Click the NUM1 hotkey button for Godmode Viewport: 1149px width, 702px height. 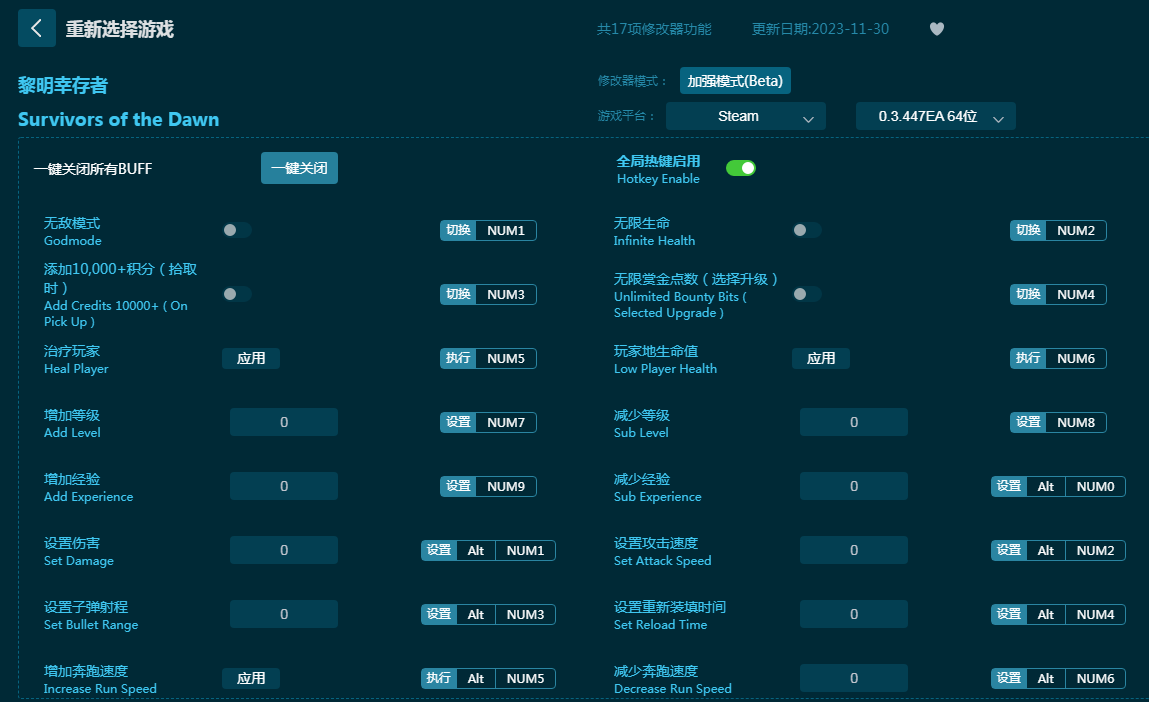tap(505, 230)
